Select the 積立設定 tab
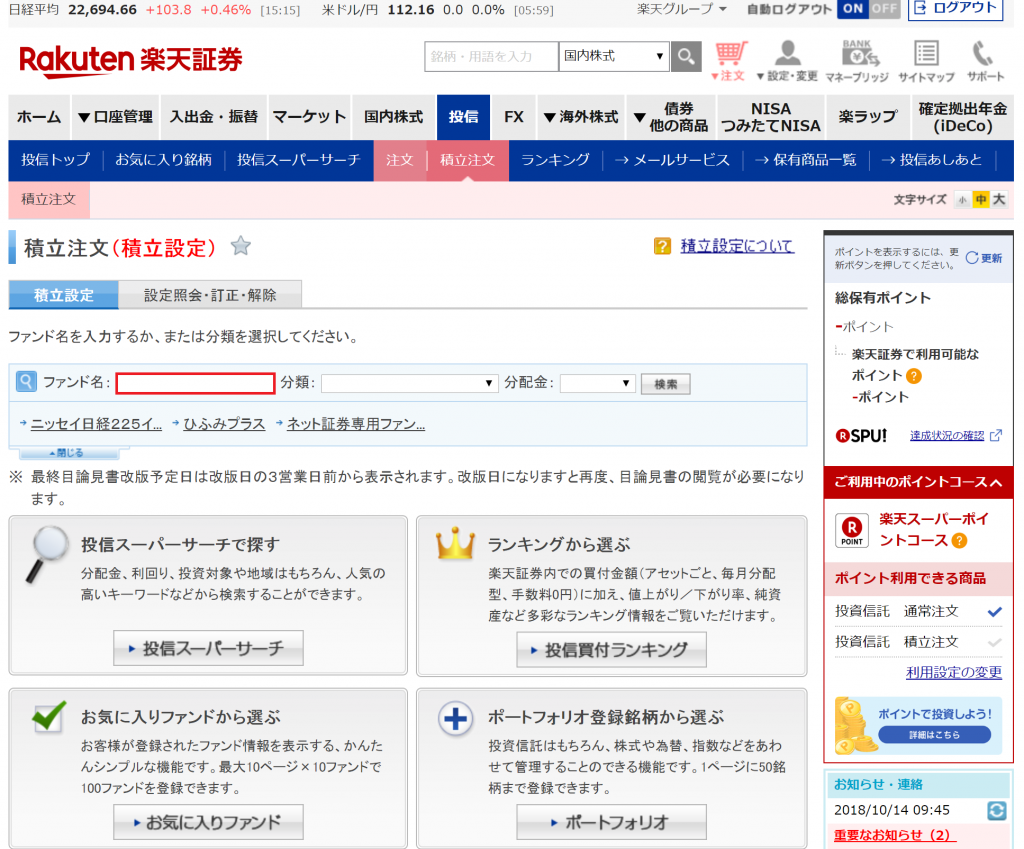The width and height of the screenshot is (1024, 849). [63, 295]
